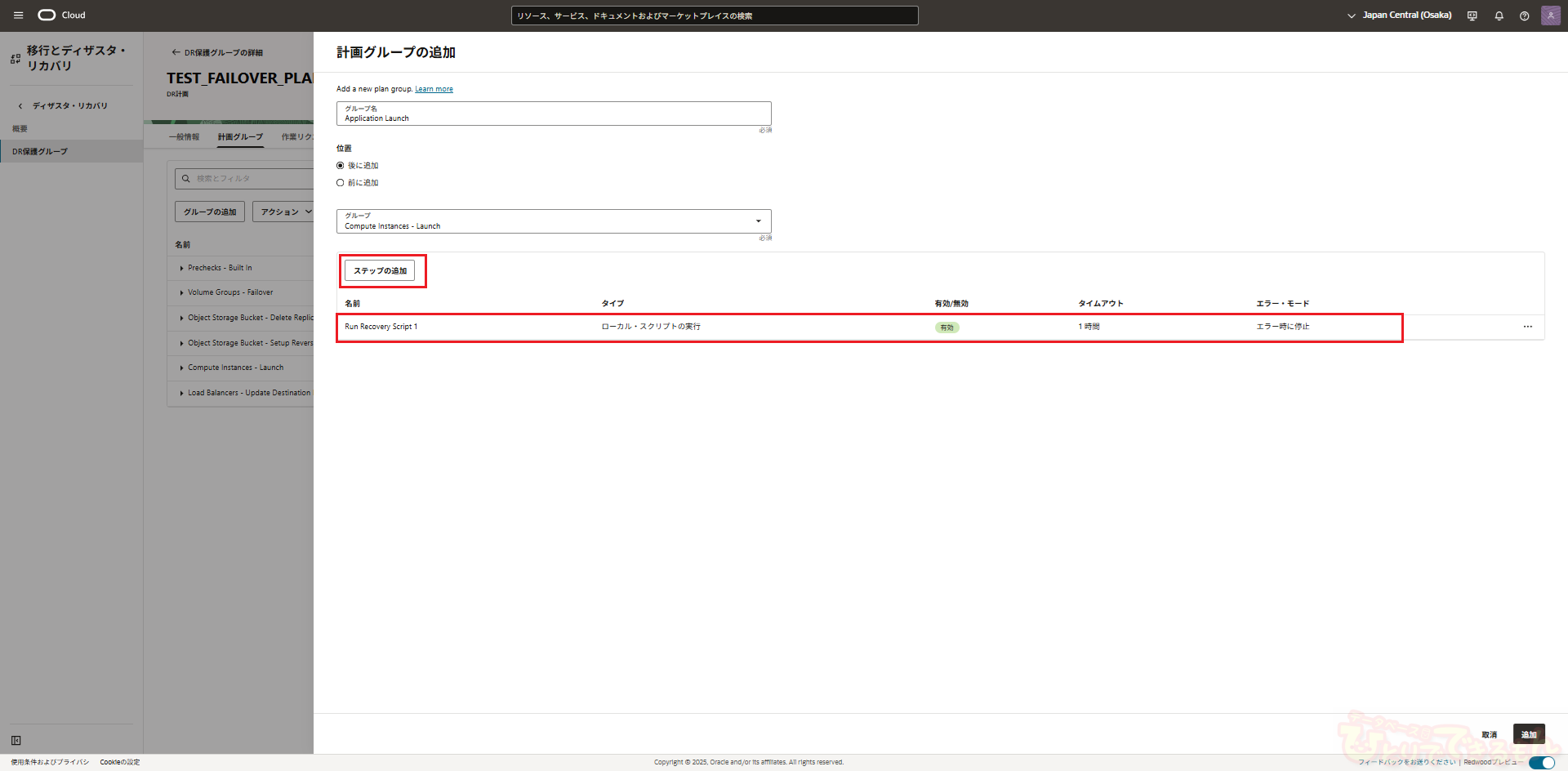Open actions menu for Run Recovery Script 1
1568x771 pixels.
(x=1527, y=327)
